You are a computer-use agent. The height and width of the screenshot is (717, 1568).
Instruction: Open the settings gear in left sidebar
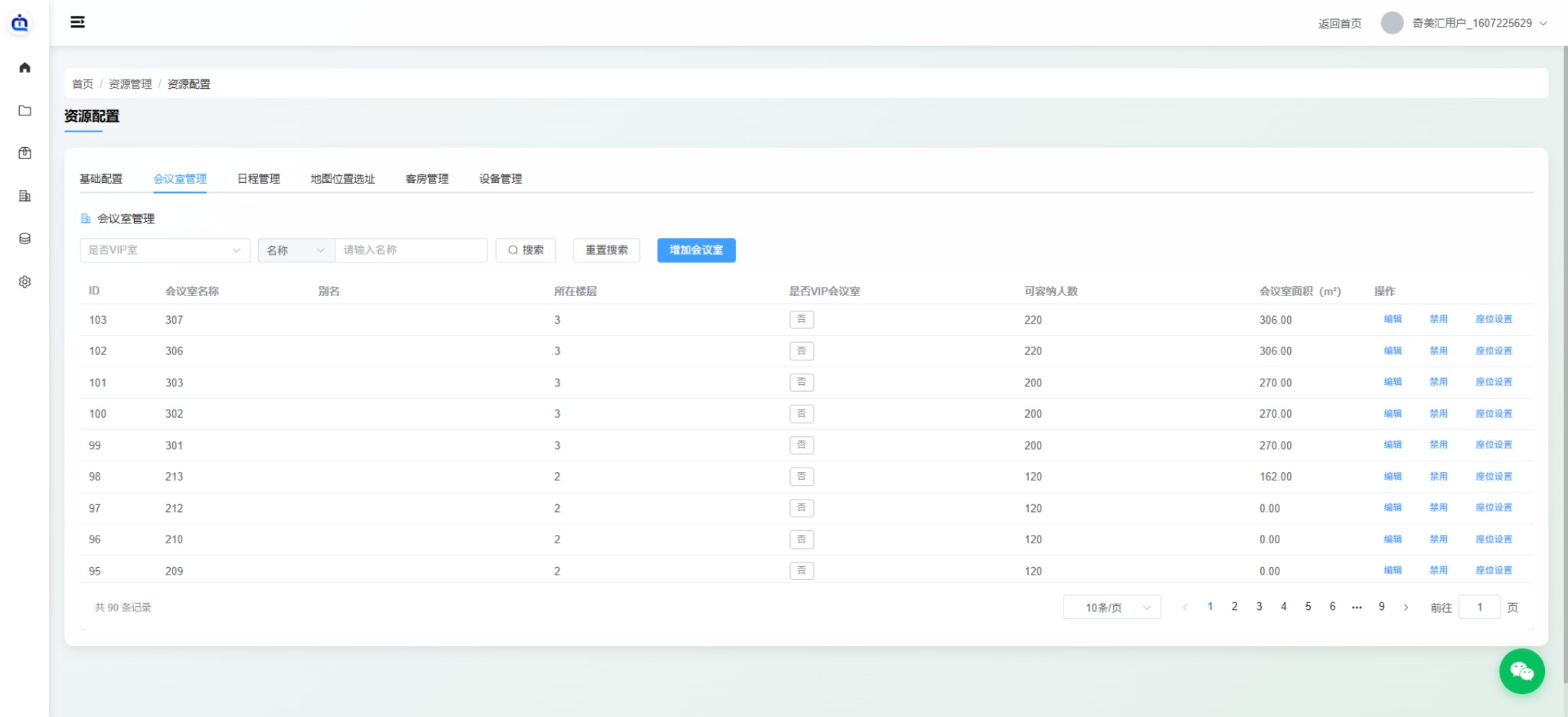24,282
